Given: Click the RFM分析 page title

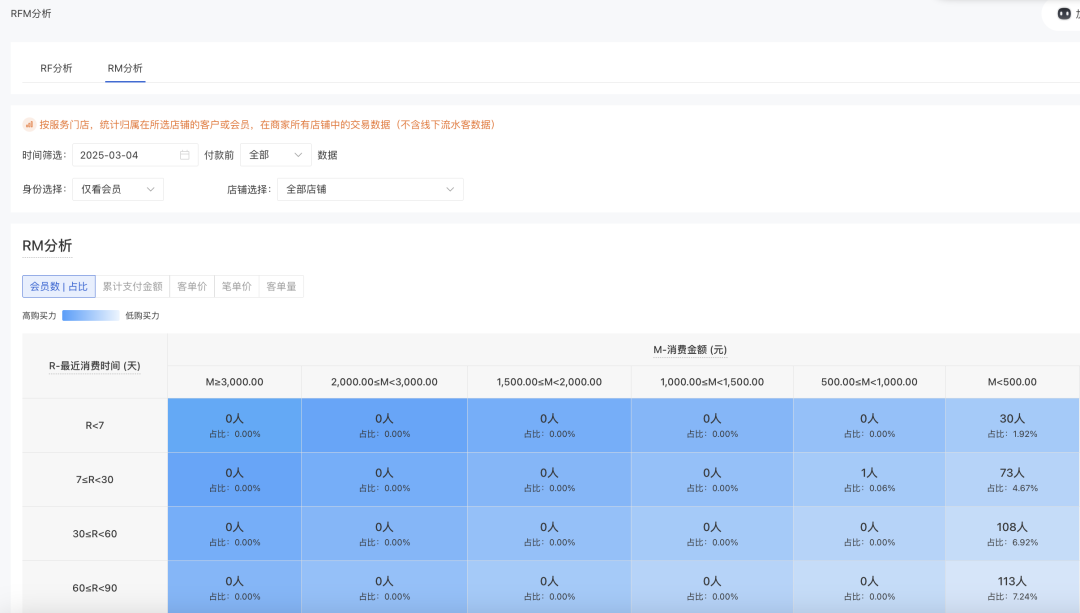Looking at the screenshot, I should (x=31, y=14).
